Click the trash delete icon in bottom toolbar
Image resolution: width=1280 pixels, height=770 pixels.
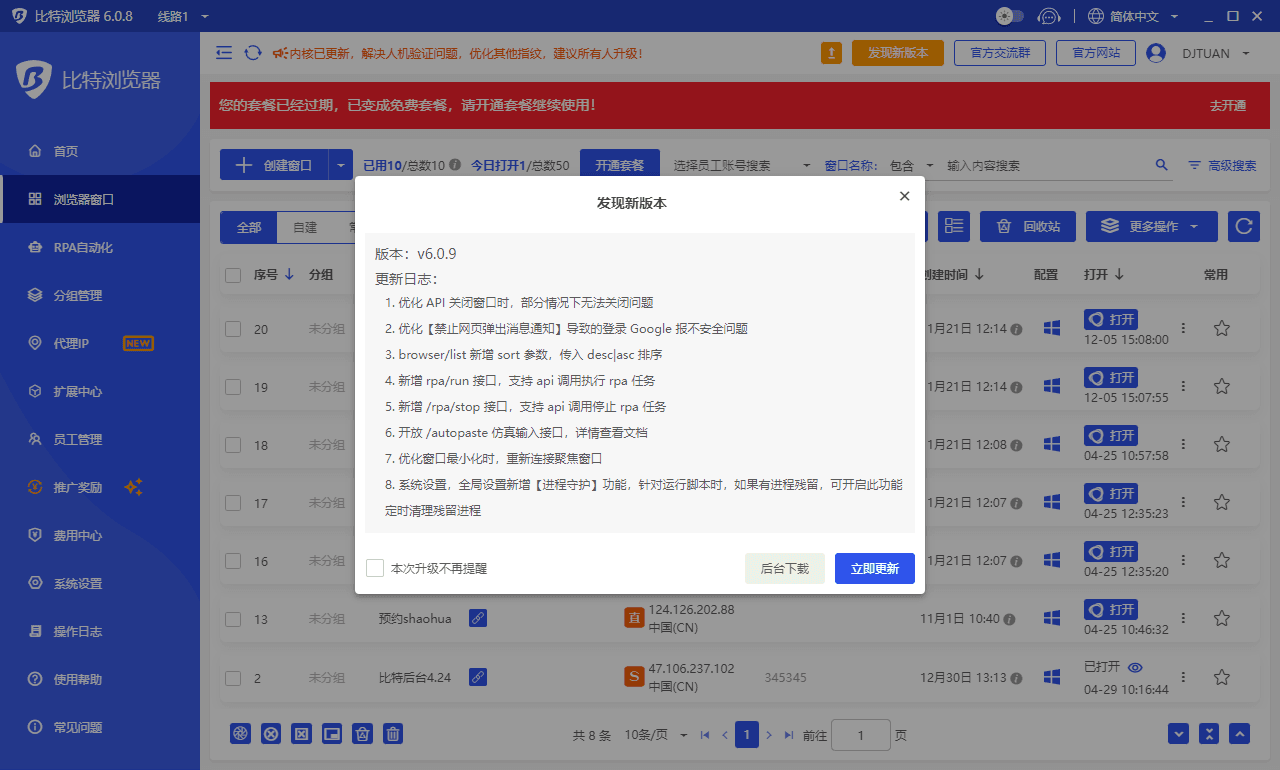[x=394, y=734]
